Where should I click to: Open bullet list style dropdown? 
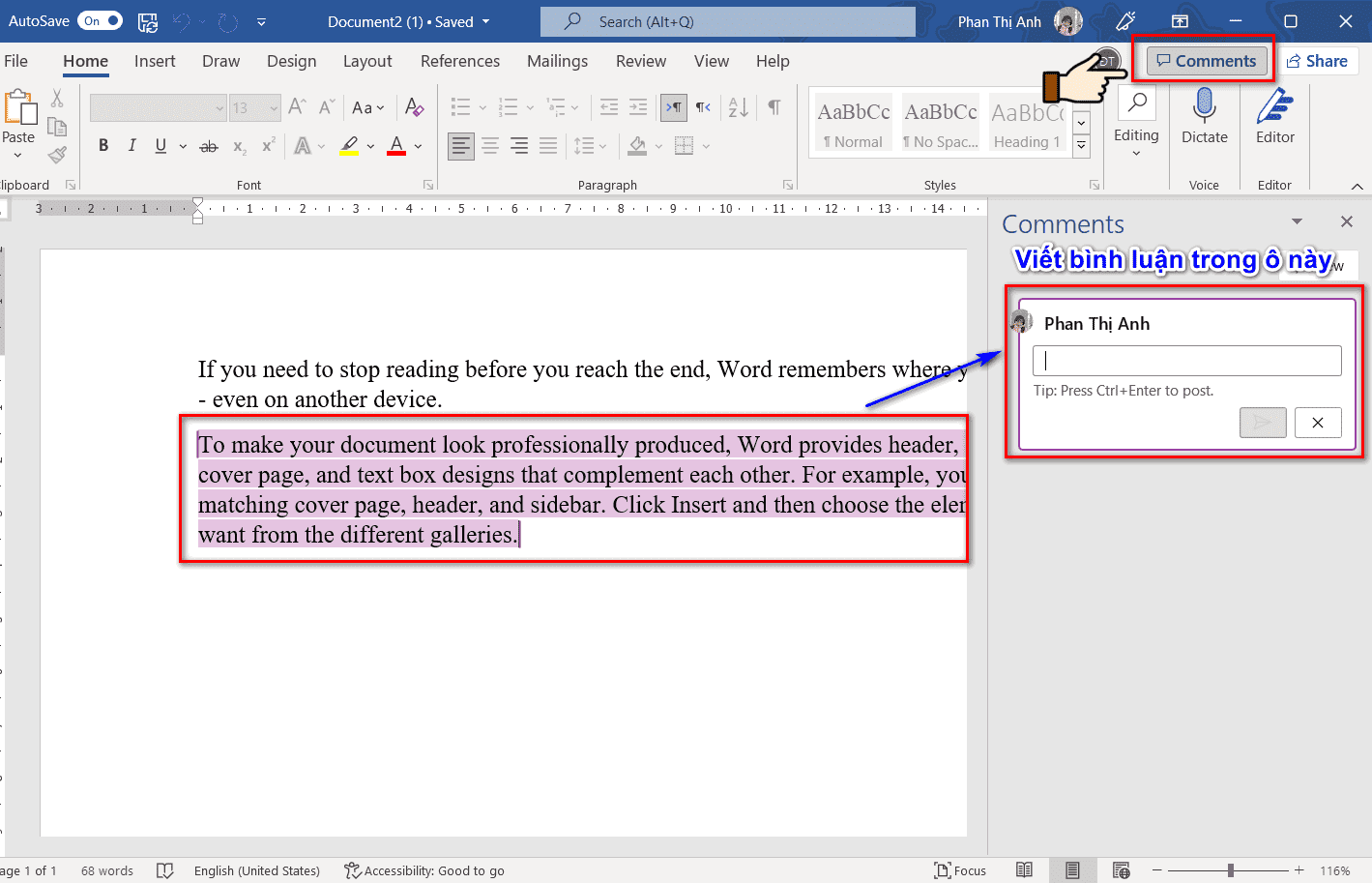pyautogui.click(x=482, y=107)
